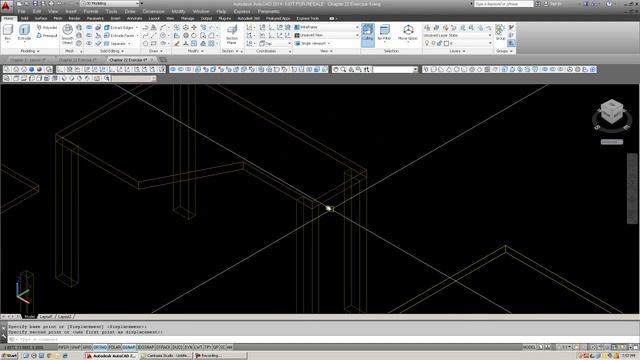This screenshot has height=360, width=640.
Task: Switch to the Layout1 tab
Action: tap(46, 316)
